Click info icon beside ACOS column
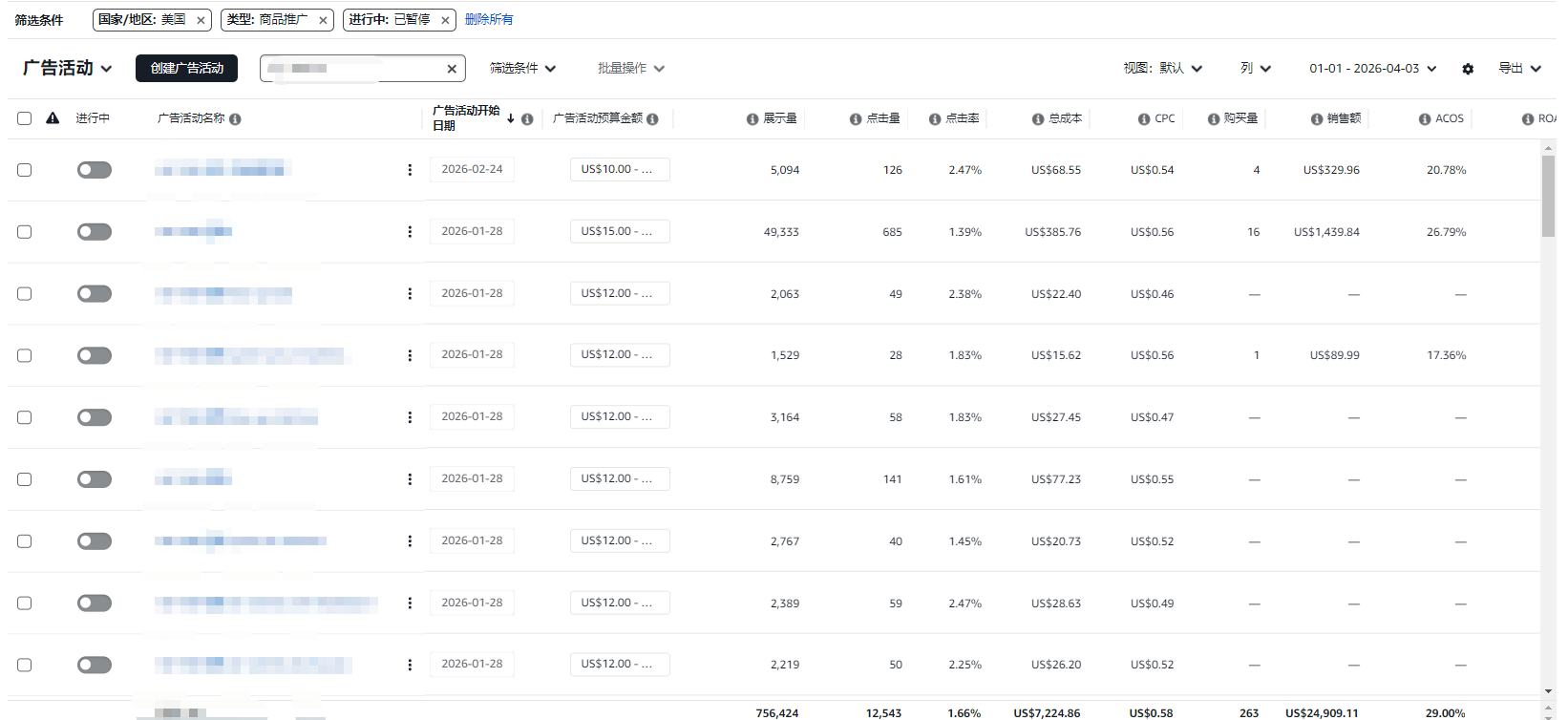The width and height of the screenshot is (1568, 720). point(1425,119)
